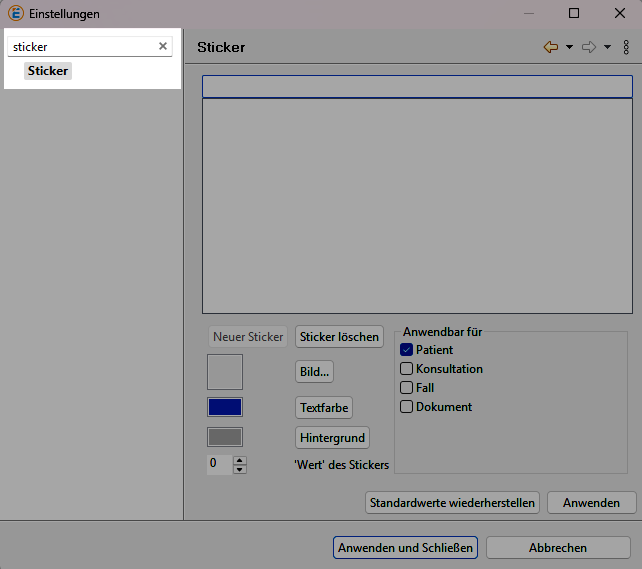Viewport: 642px width, 569px height.
Task: Select Sticker in the preferences tree
Action: click(x=48, y=71)
